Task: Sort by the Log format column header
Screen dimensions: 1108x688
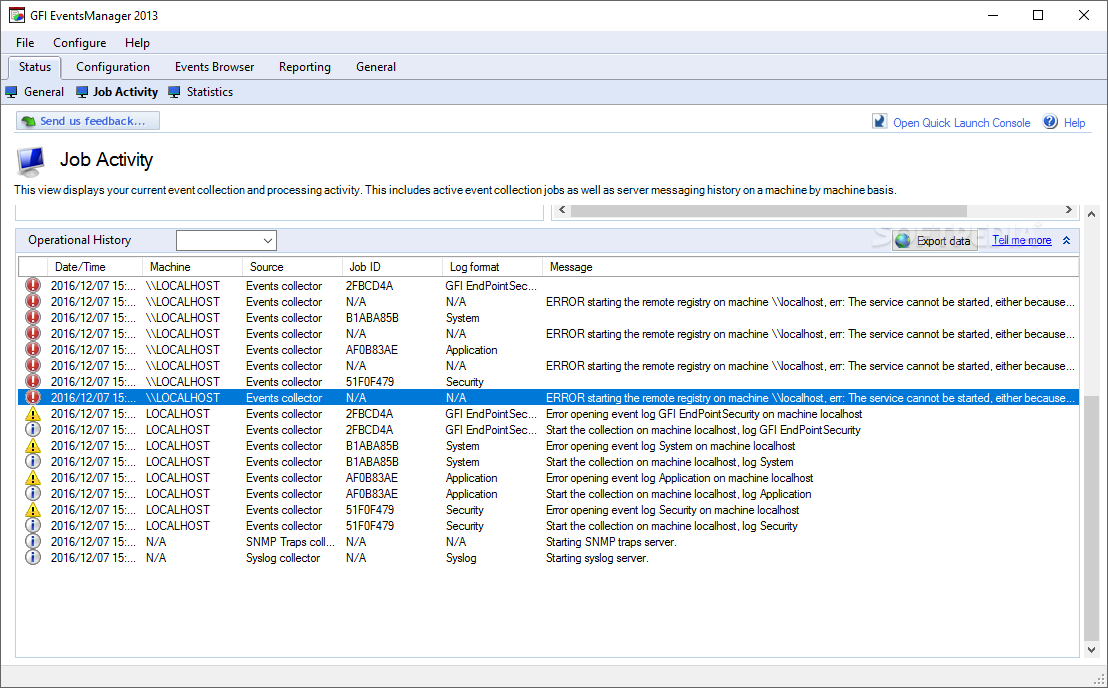Action: click(493, 267)
